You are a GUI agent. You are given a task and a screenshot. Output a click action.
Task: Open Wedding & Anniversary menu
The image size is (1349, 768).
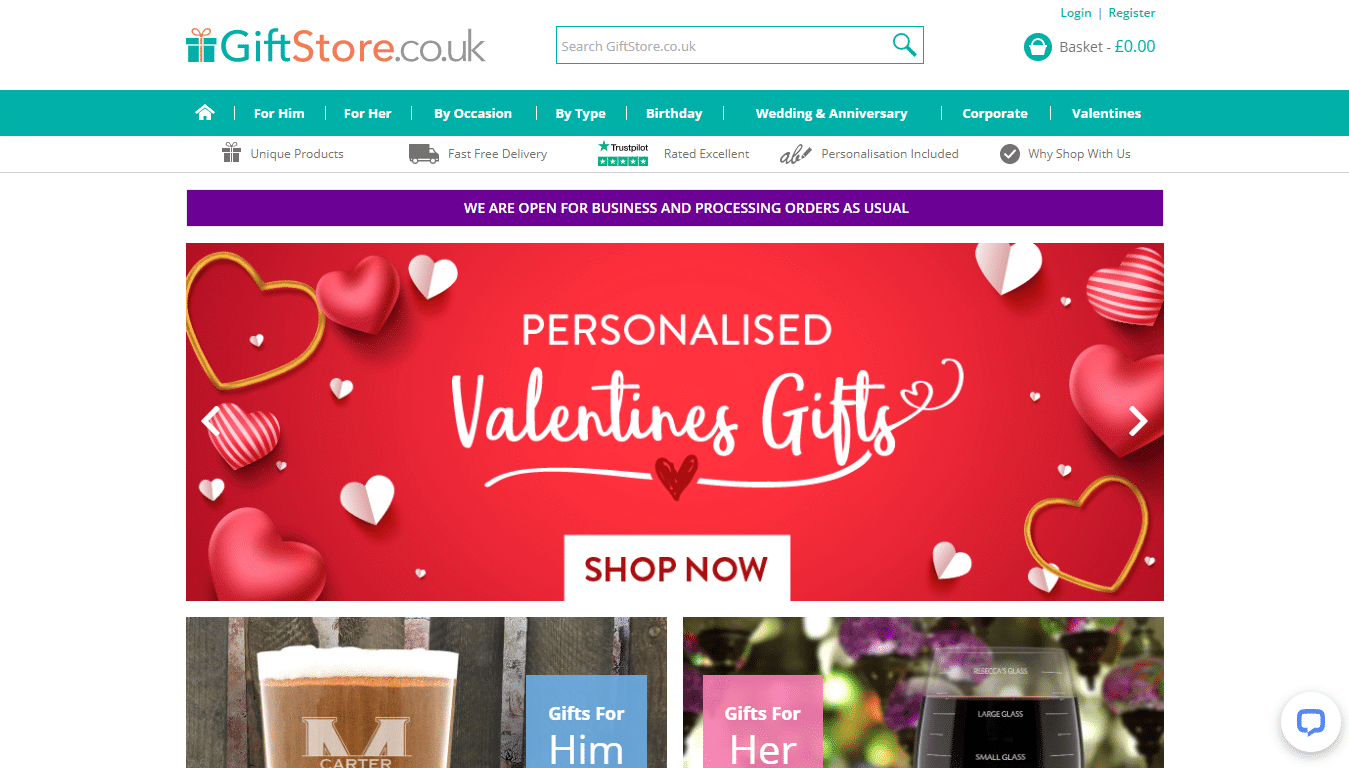pos(831,113)
